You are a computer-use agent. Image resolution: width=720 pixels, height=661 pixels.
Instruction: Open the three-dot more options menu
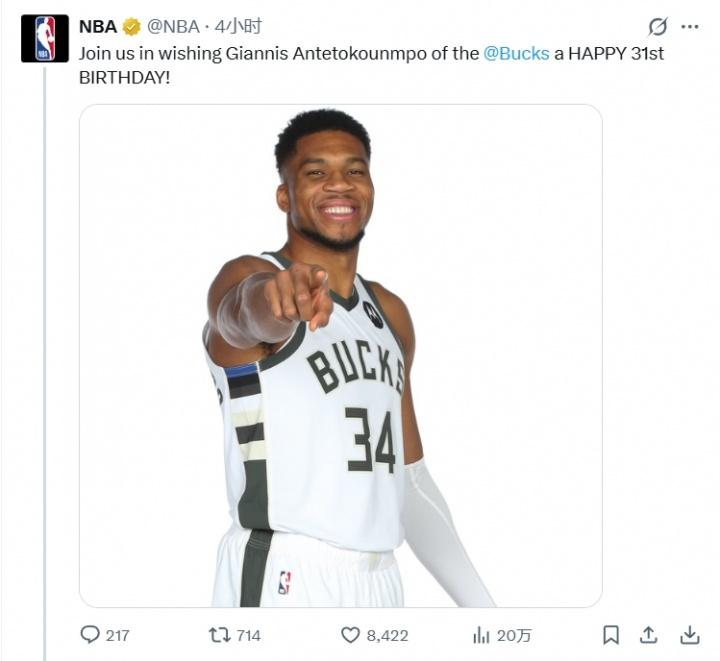[690, 27]
